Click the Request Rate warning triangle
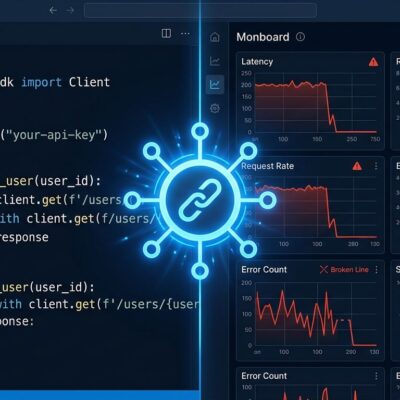 (357, 166)
